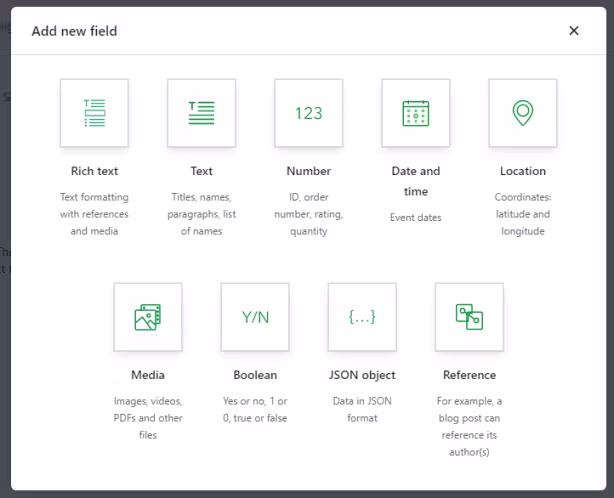614x498 pixels.
Task: Choose the Text field type icon
Action: click(x=202, y=113)
